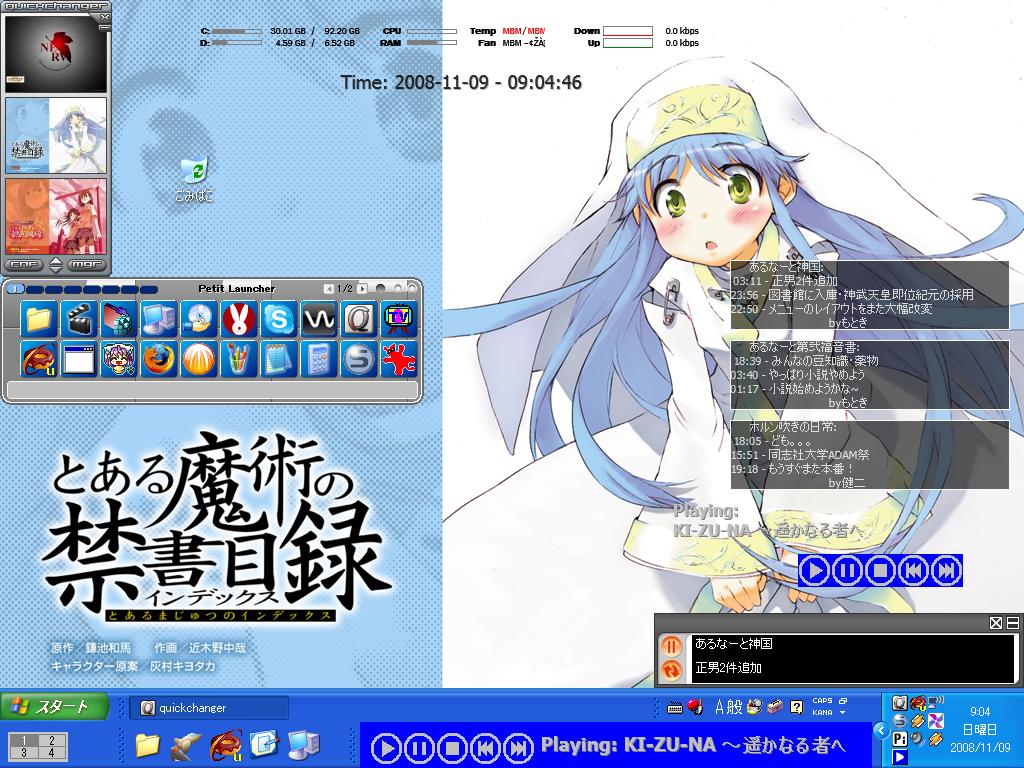The height and width of the screenshot is (768, 1024).
Task: Refresh the RSS ticker with orange reload button
Action: [671, 670]
